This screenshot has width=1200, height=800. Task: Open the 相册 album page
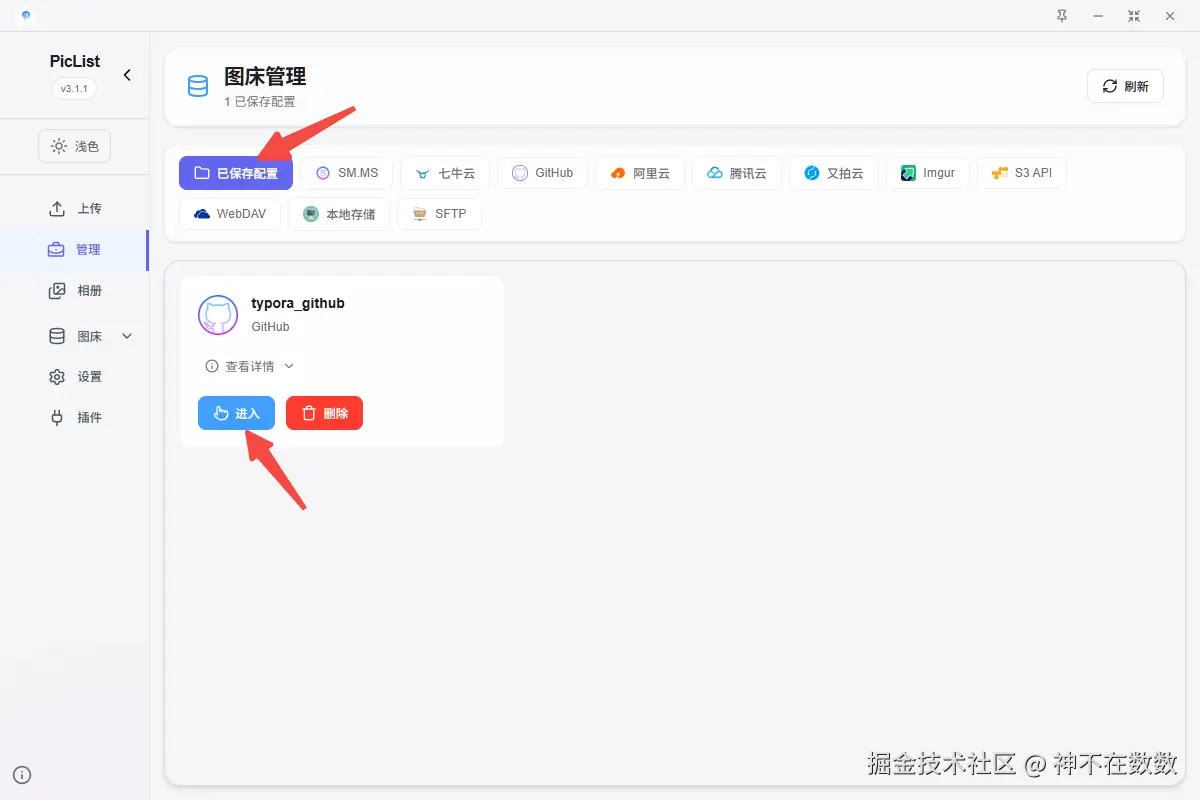[x=74, y=291]
